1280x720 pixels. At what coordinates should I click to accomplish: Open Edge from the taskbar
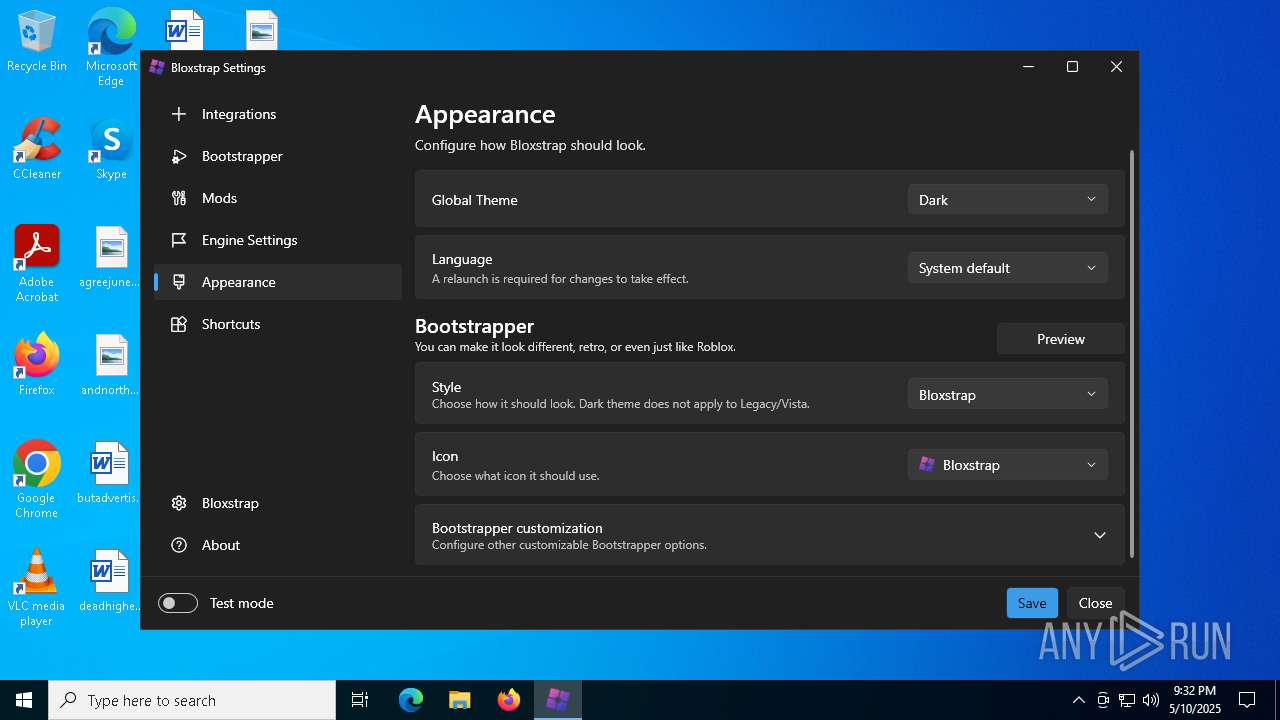pyautogui.click(x=411, y=700)
